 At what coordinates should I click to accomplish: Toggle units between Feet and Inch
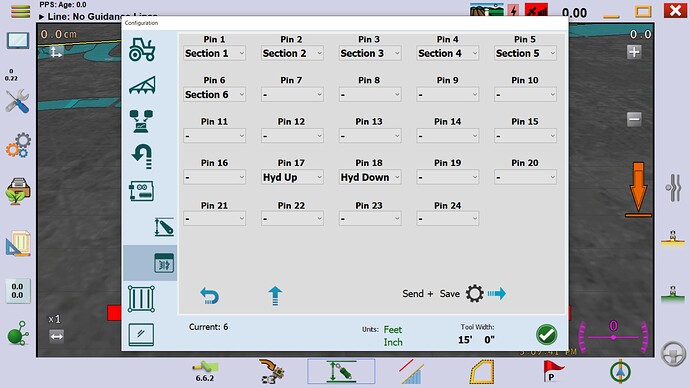[x=393, y=336]
